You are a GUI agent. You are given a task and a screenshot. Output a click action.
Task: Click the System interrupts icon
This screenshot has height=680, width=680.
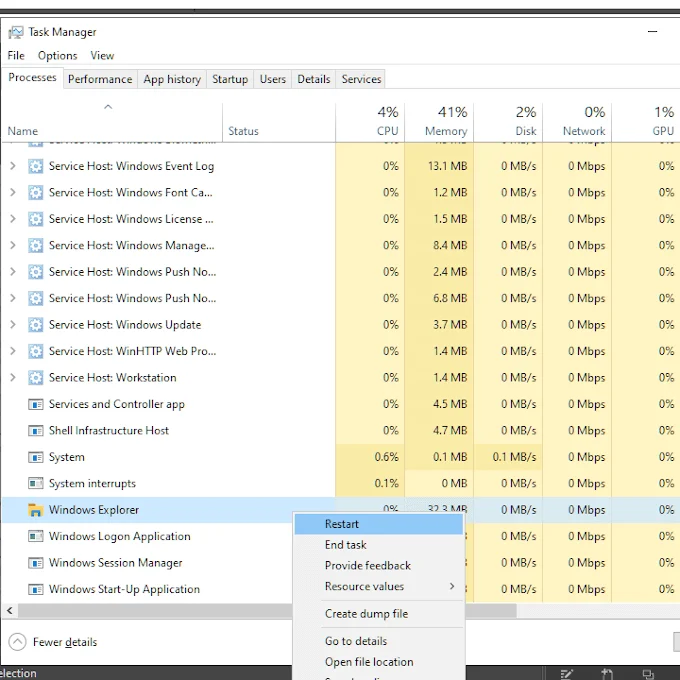[x=36, y=483]
